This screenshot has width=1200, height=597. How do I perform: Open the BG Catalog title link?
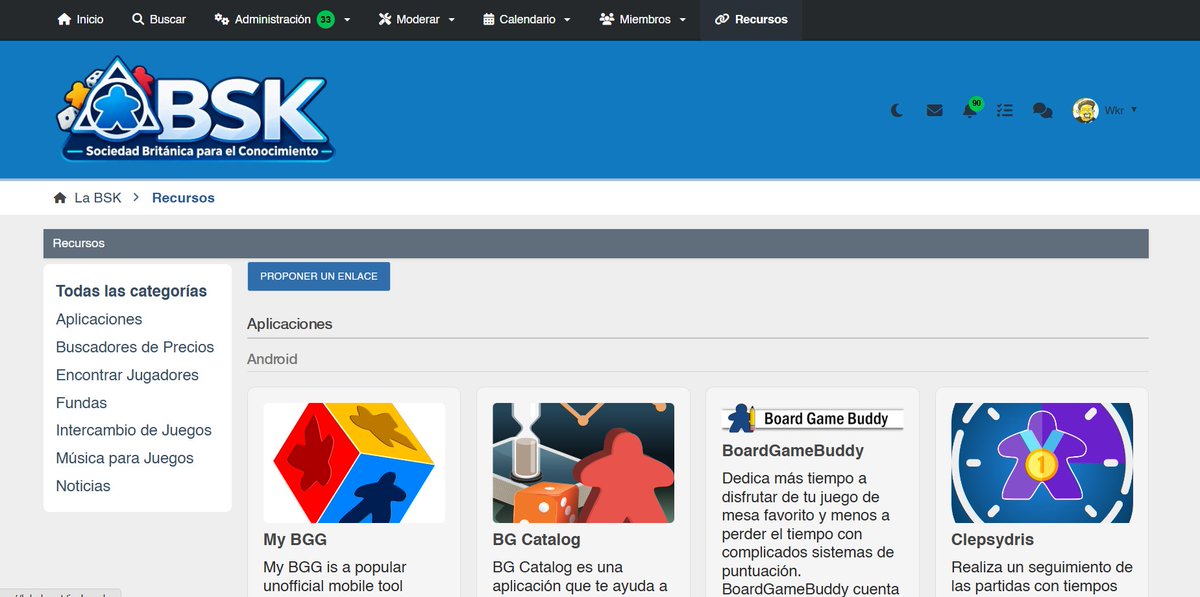537,540
